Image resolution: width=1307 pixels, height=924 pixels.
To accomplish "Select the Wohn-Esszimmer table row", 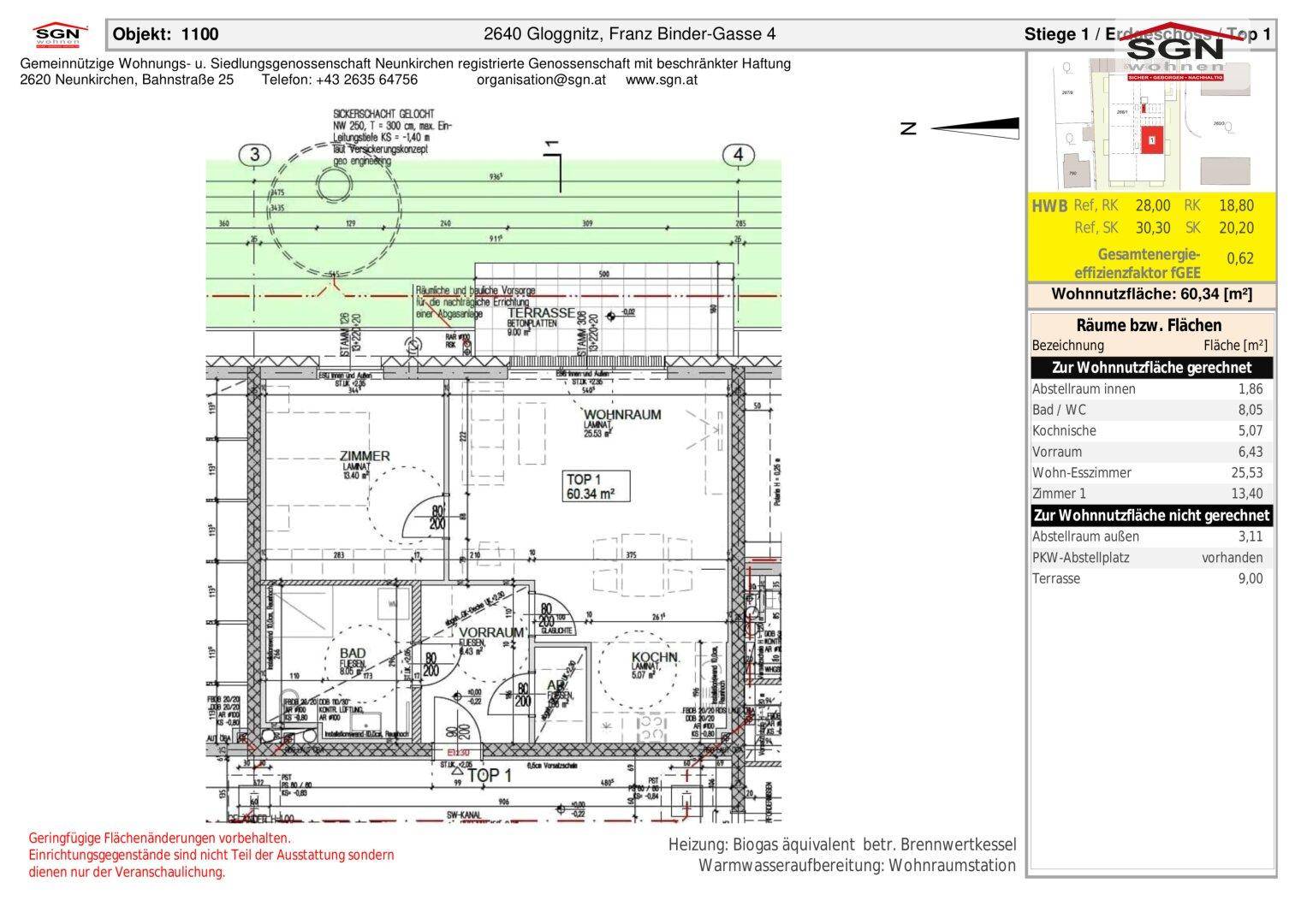I will (x=1152, y=473).
